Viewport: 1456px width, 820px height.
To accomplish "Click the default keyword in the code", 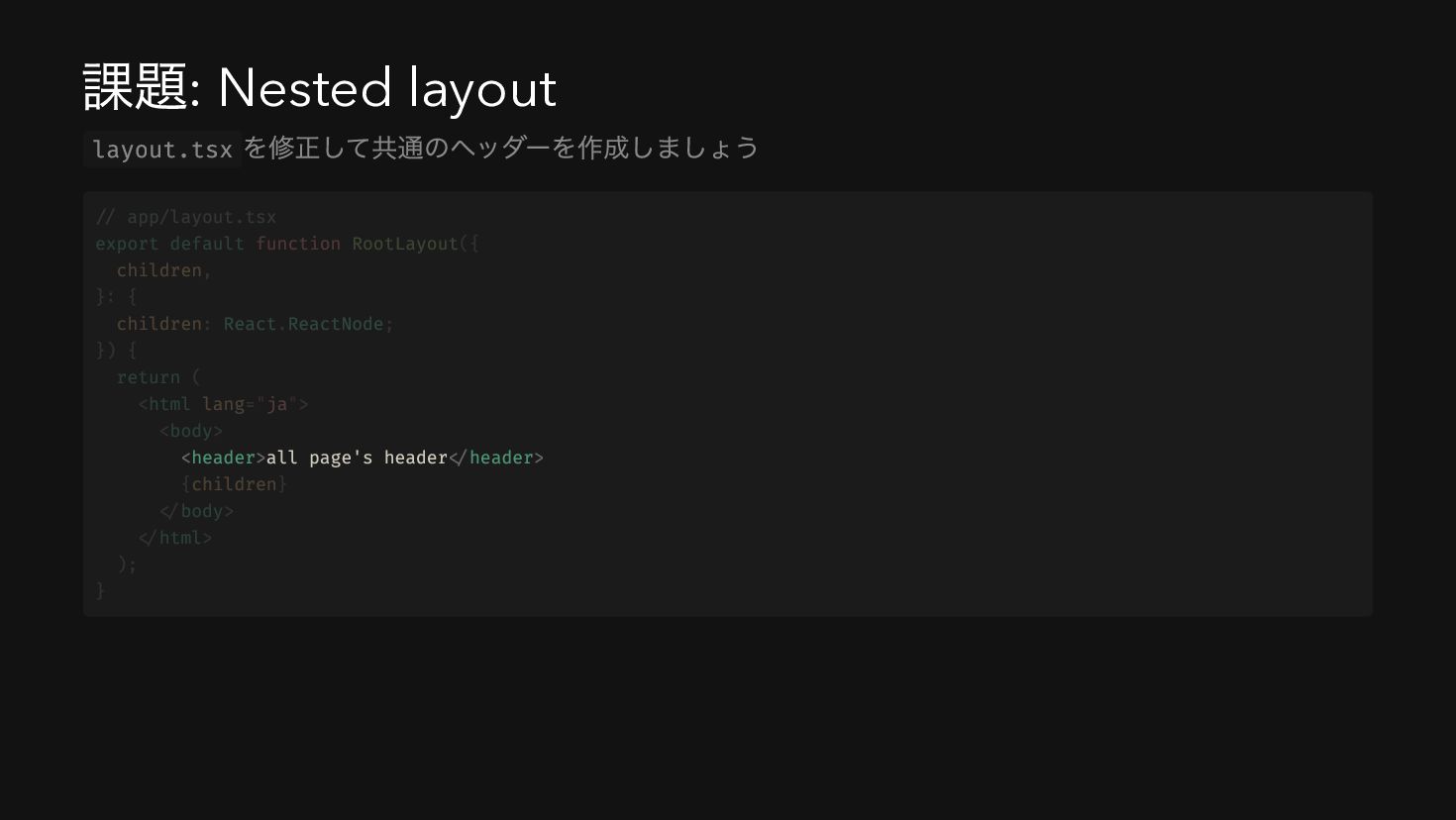I will tap(207, 244).
